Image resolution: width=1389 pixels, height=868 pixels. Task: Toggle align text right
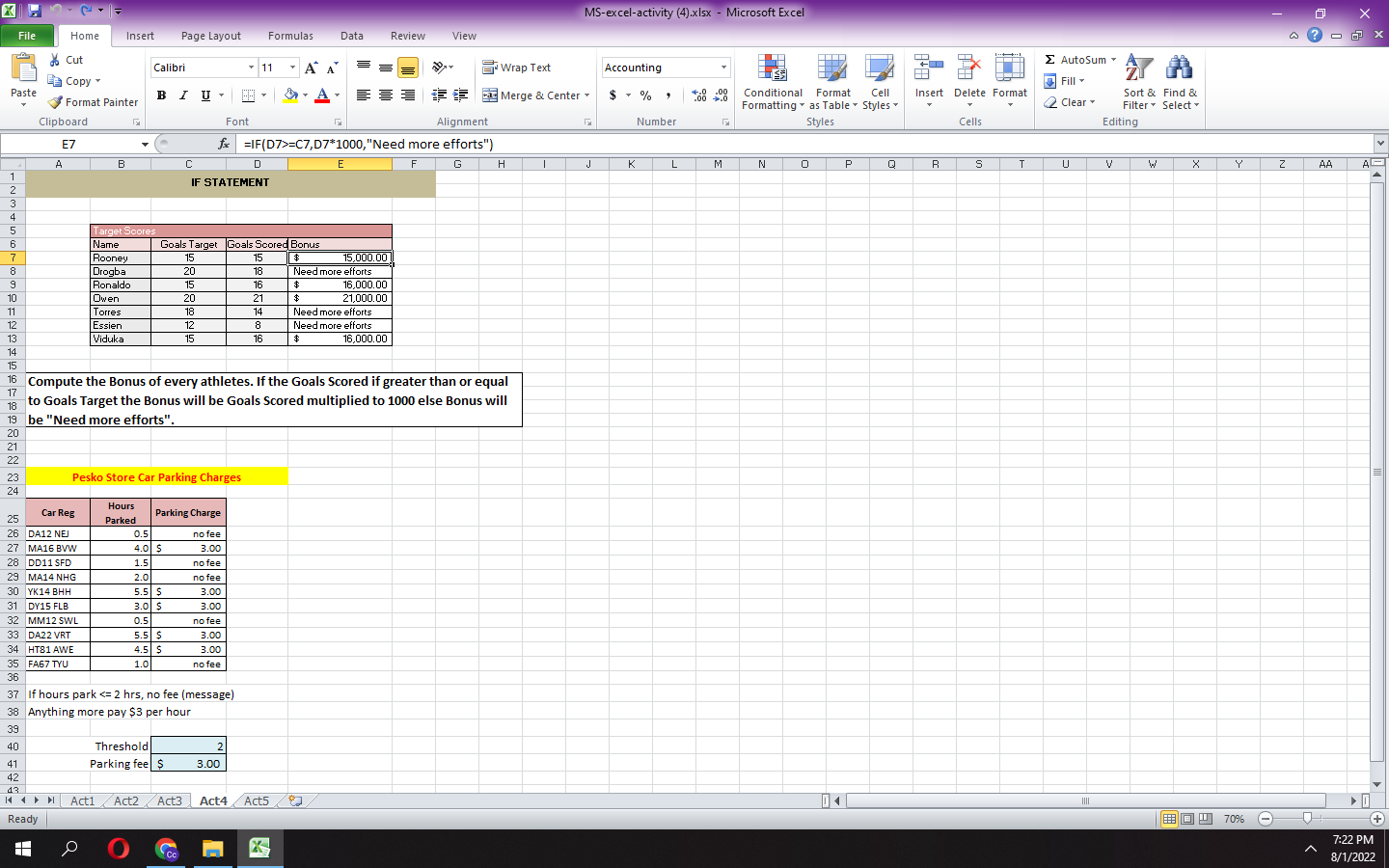pyautogui.click(x=407, y=95)
